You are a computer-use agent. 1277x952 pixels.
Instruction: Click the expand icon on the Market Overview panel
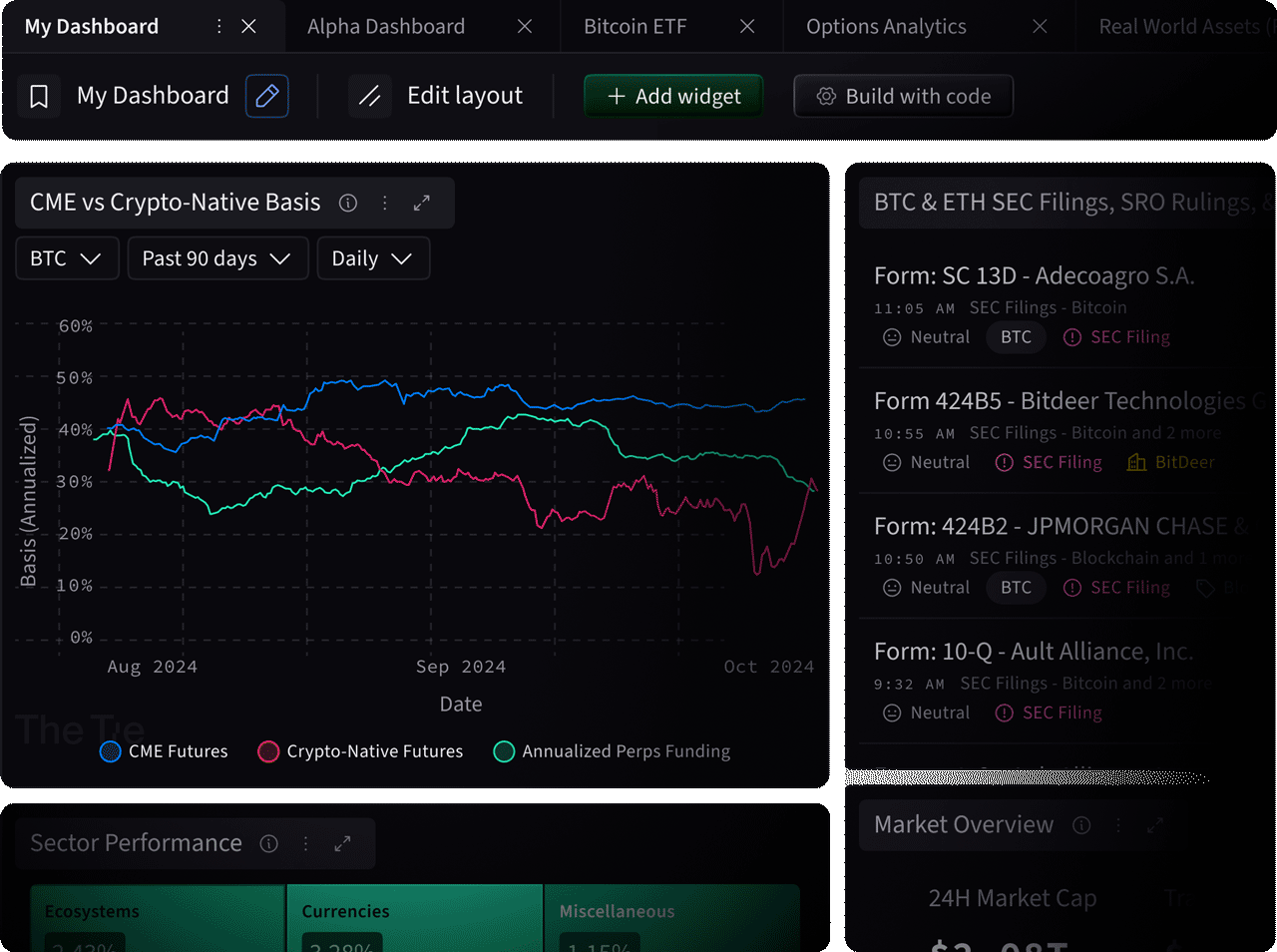(x=1154, y=825)
